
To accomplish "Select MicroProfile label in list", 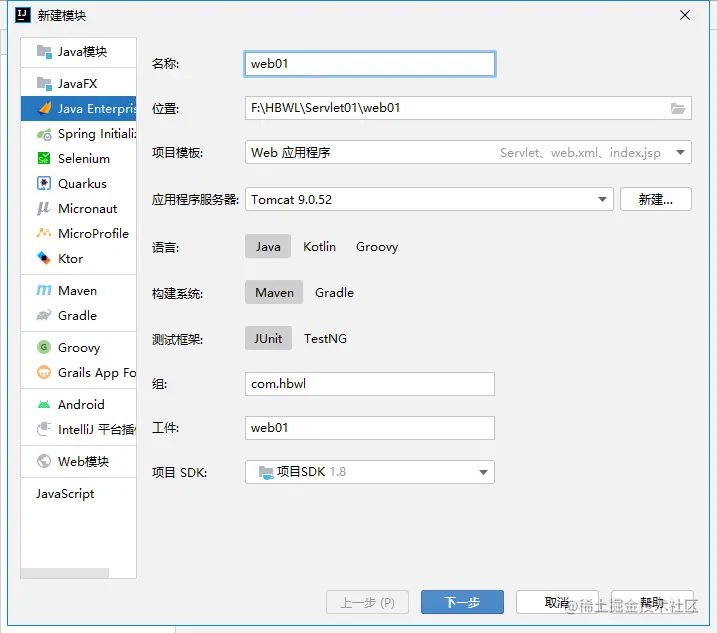I will tap(93, 233).
